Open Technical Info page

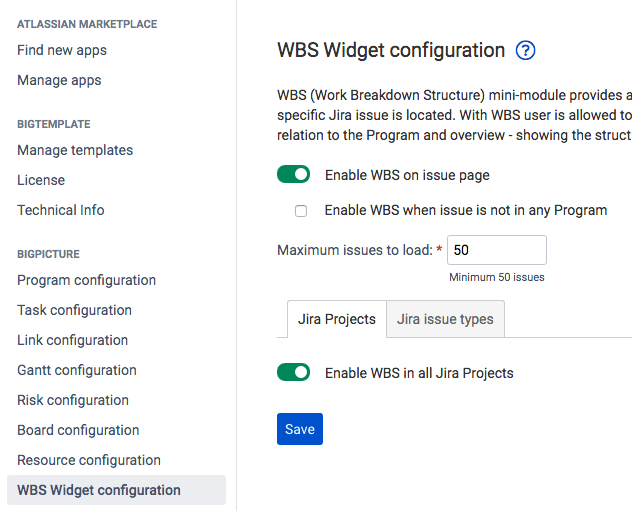pos(61,210)
